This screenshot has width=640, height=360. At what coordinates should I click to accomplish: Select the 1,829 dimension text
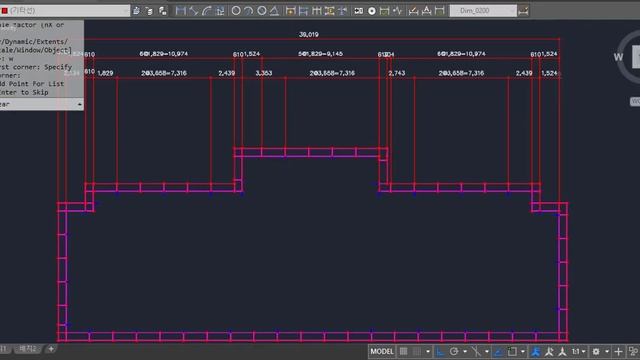click(x=105, y=73)
